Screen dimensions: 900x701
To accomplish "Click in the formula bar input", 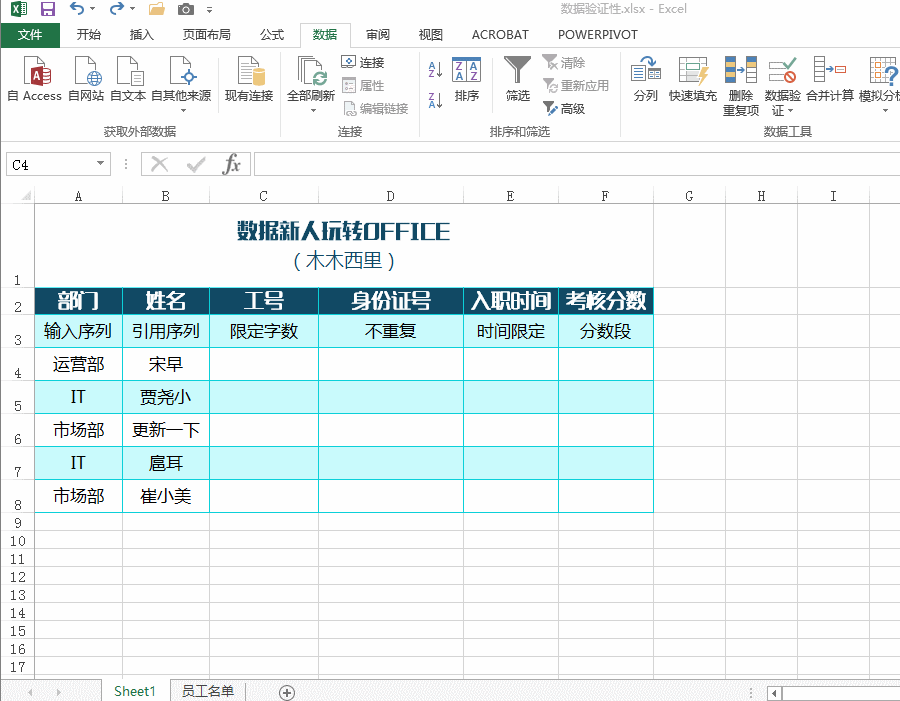I will pyautogui.click(x=576, y=164).
